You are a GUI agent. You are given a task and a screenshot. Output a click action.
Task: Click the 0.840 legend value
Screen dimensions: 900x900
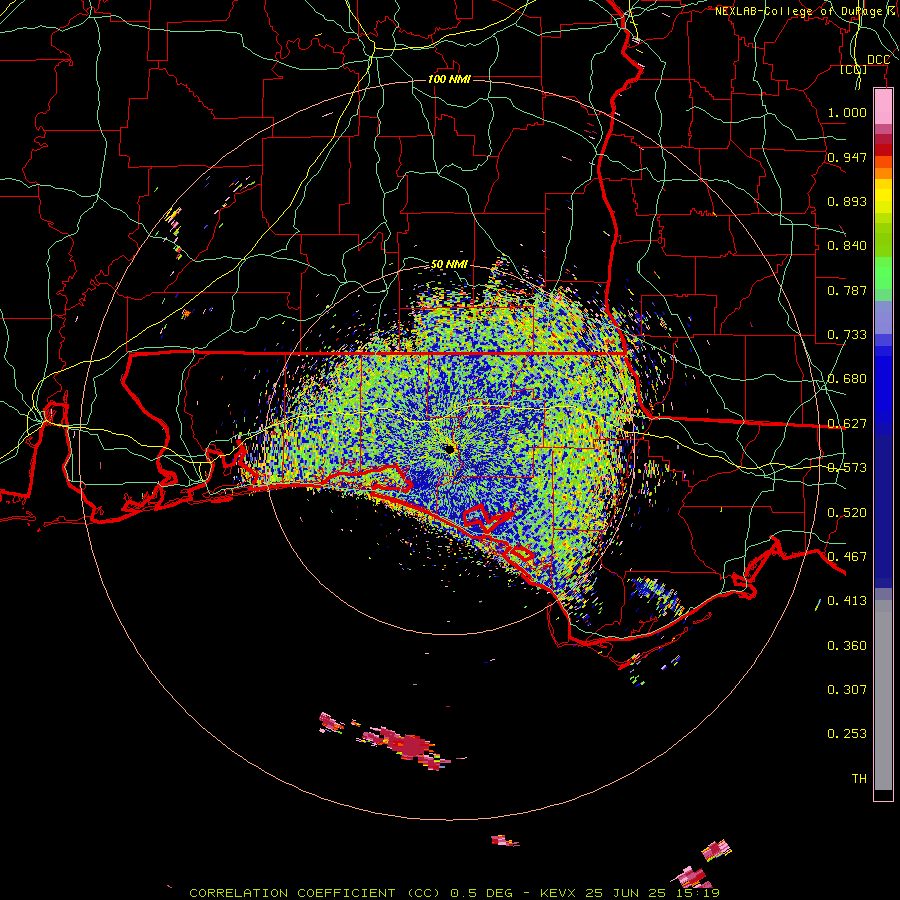pyautogui.click(x=847, y=246)
